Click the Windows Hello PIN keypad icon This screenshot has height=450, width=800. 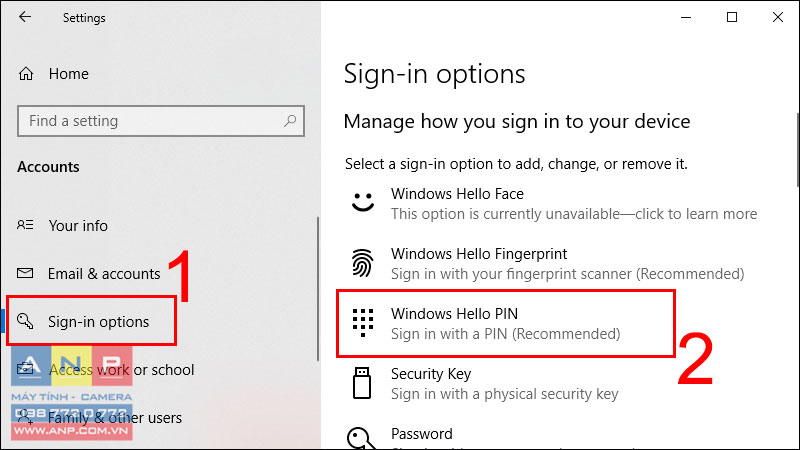(x=363, y=322)
